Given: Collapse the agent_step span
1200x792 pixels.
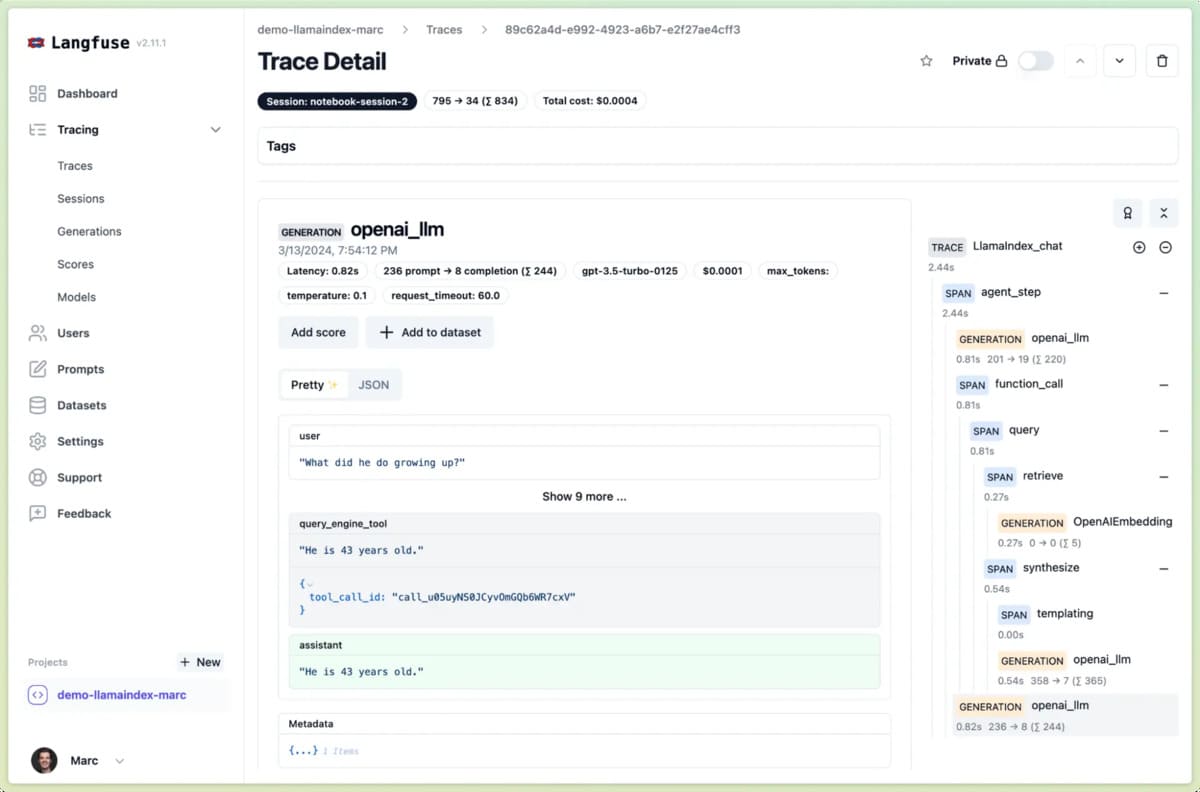Looking at the screenshot, I should click(1164, 293).
